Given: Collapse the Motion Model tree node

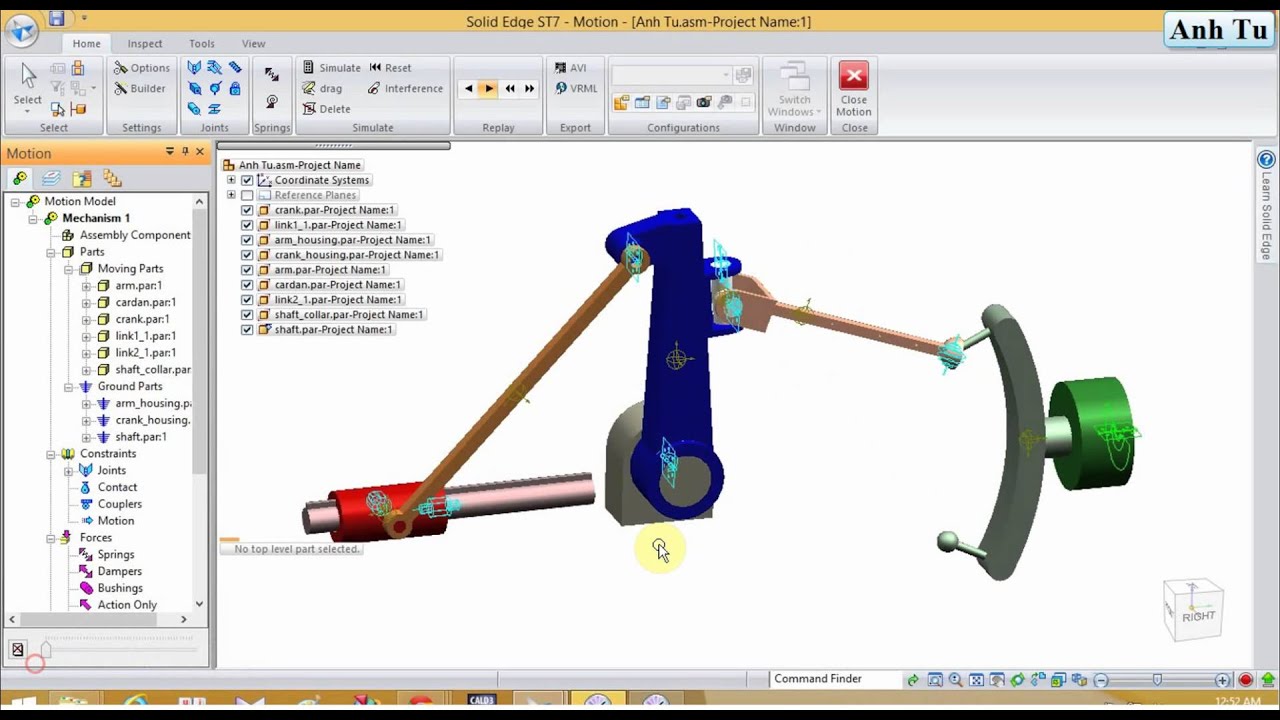Looking at the screenshot, I should pyautogui.click(x=16, y=202).
